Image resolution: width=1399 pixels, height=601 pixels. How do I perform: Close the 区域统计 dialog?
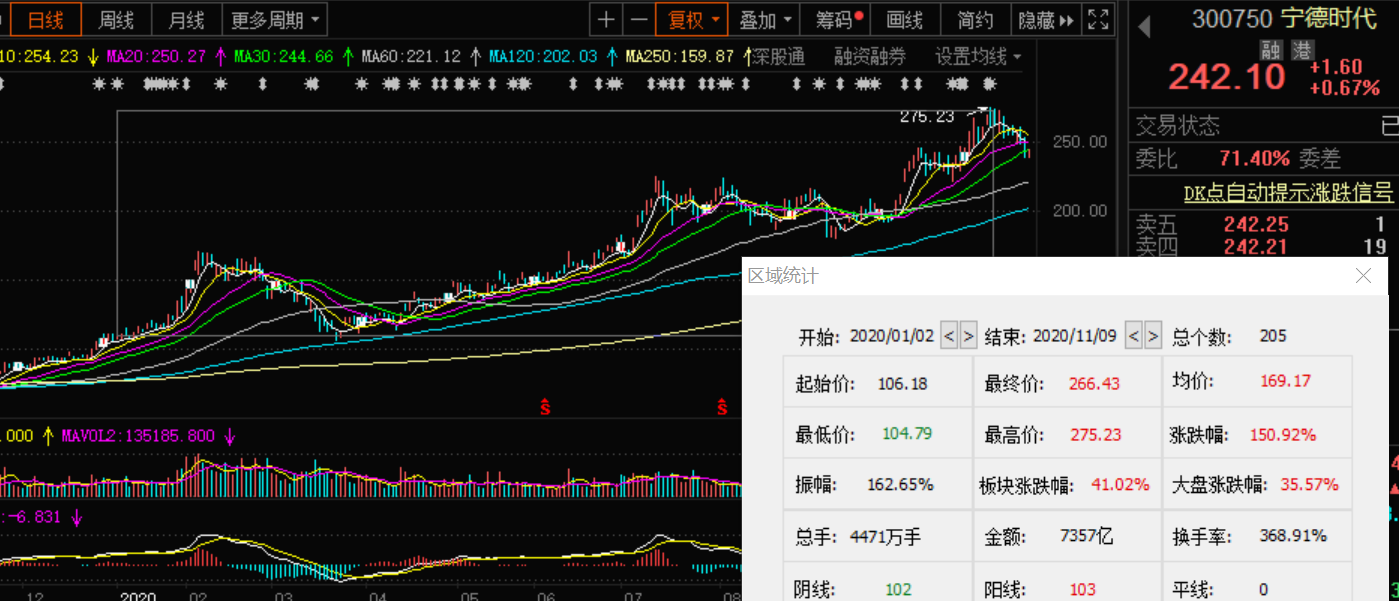(1363, 276)
